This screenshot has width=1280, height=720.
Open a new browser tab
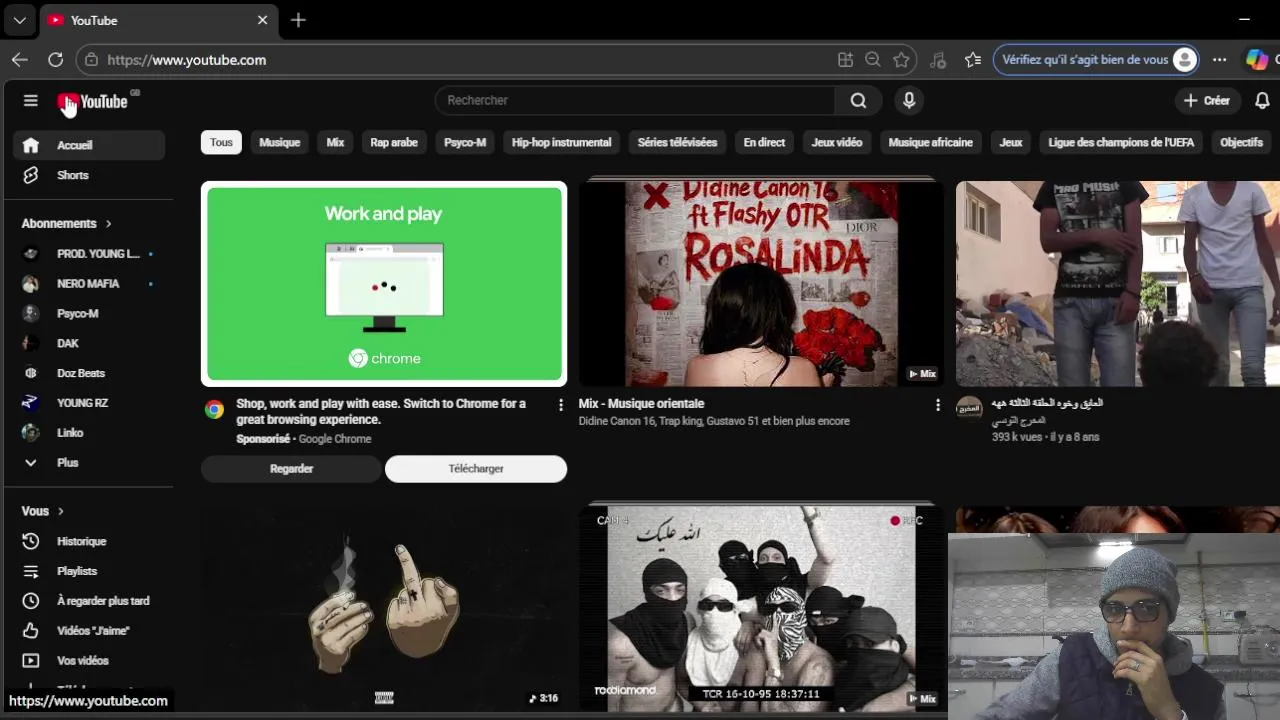[298, 20]
